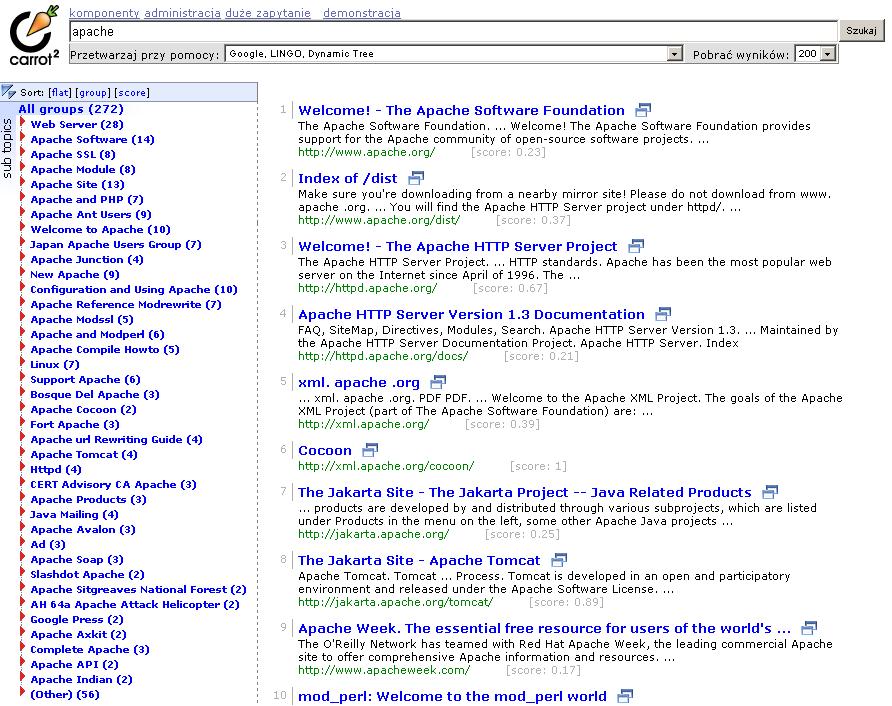
Task: Open in new window icon beside 'Index of /dist'
Action: (x=417, y=178)
